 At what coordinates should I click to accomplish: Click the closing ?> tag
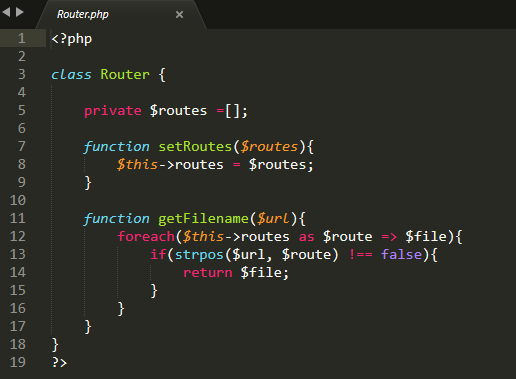point(59,362)
